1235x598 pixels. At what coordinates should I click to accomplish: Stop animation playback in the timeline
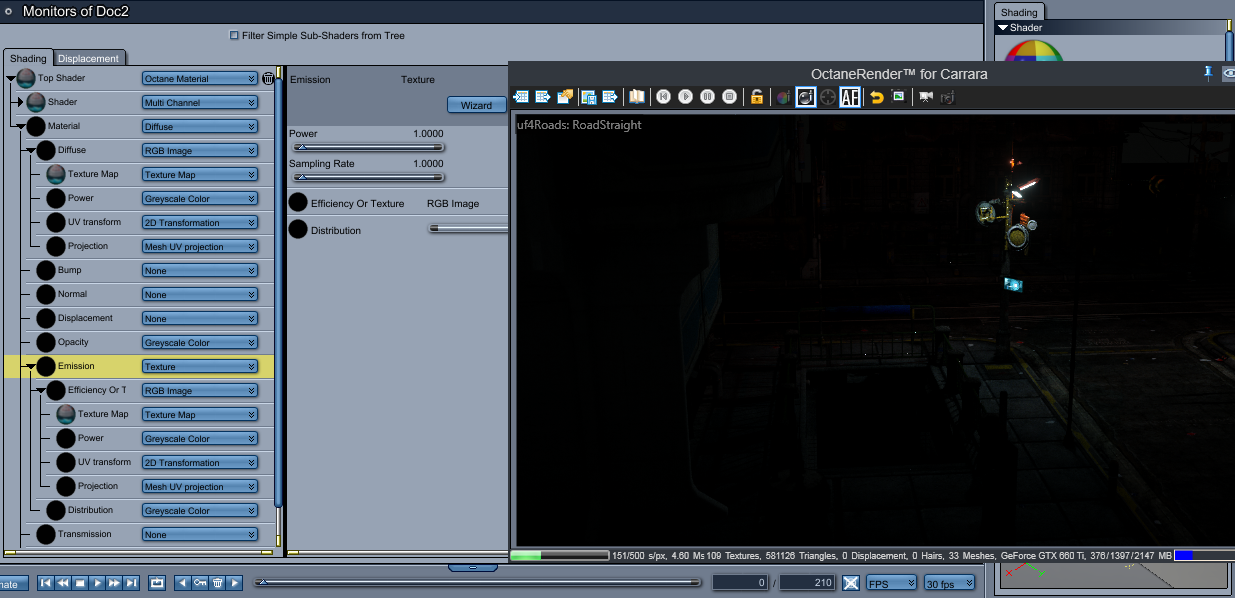tap(80, 582)
